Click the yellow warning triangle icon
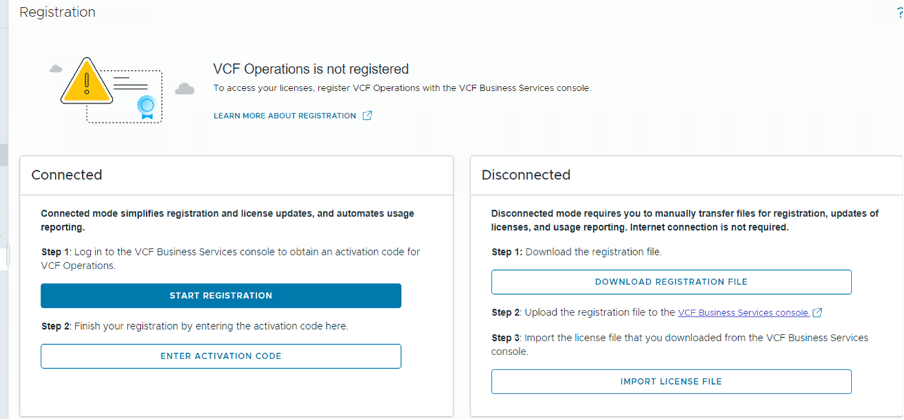Image resolution: width=904 pixels, height=420 pixels. tap(86, 81)
